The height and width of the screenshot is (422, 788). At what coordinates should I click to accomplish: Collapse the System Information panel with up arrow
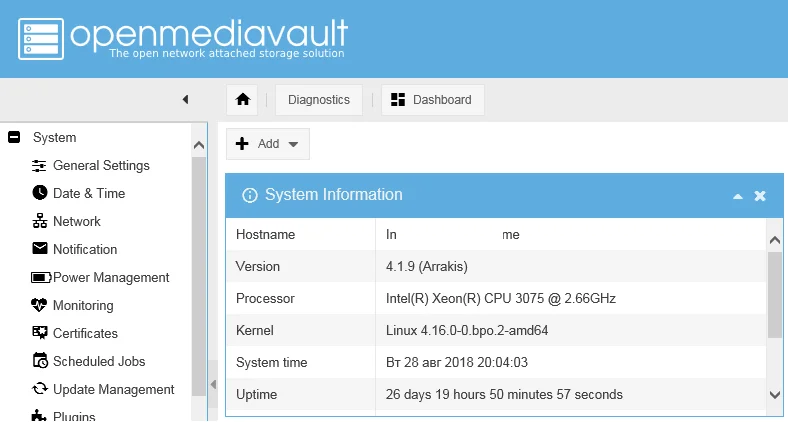(x=738, y=196)
